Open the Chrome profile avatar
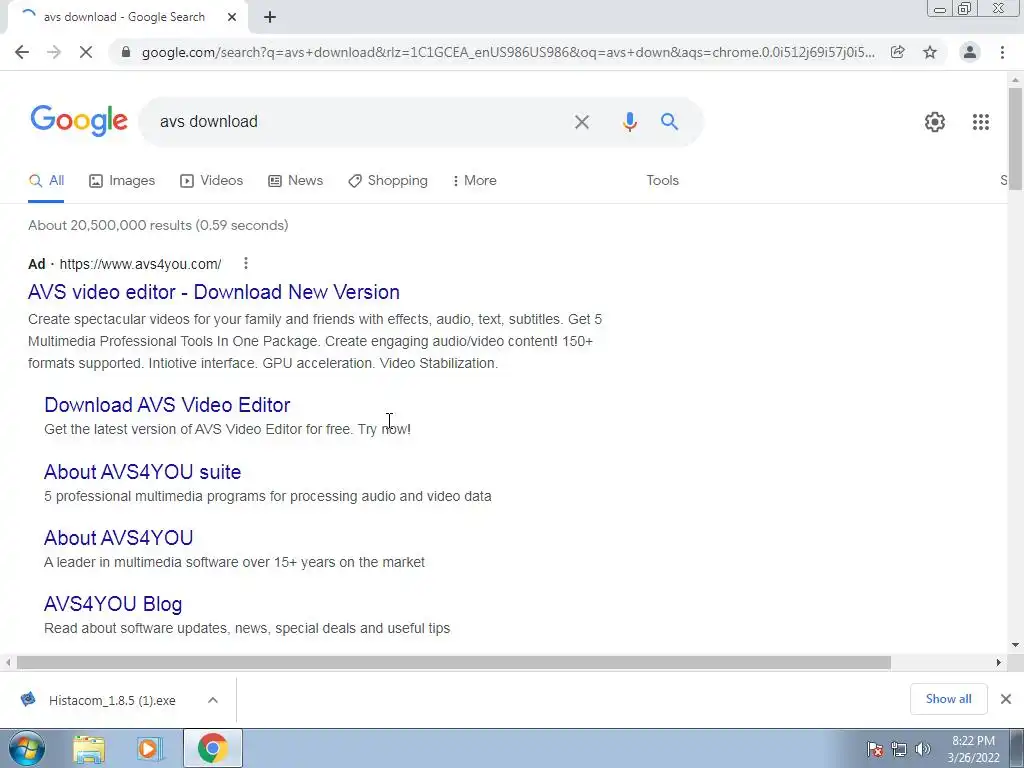 pyautogui.click(x=970, y=52)
